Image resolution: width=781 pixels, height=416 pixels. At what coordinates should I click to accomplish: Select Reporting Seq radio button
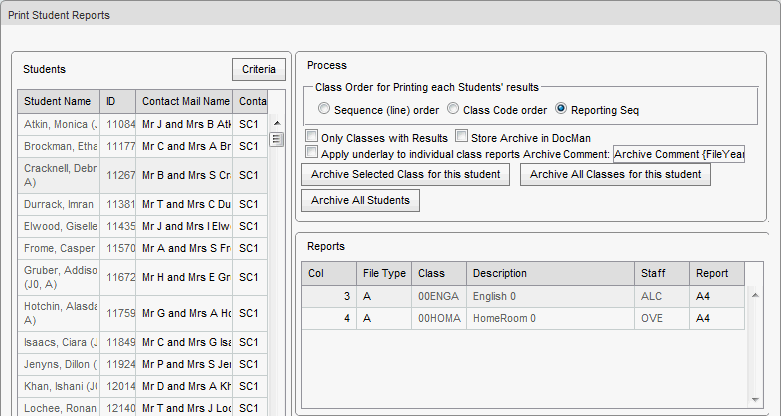pyautogui.click(x=561, y=109)
